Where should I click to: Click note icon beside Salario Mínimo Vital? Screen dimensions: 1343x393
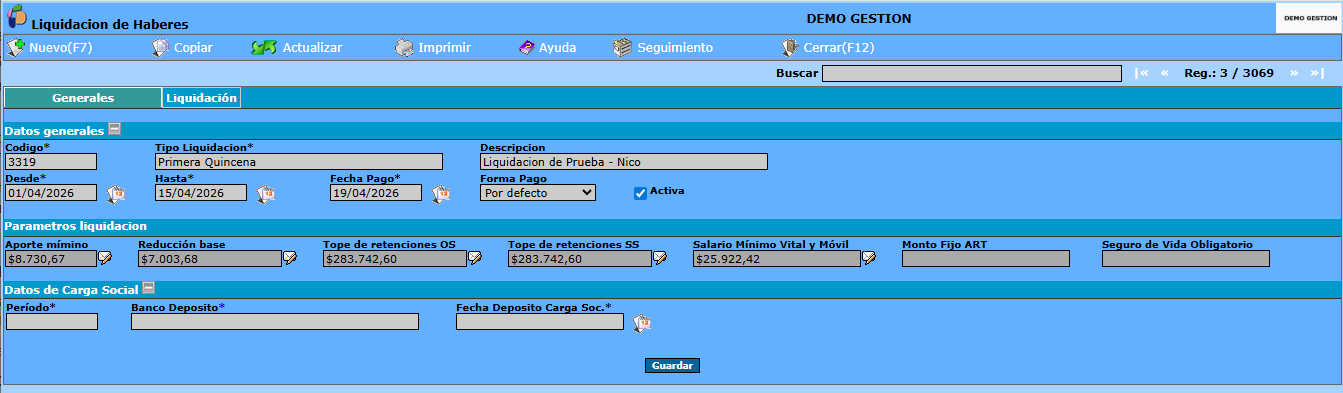tap(869, 258)
